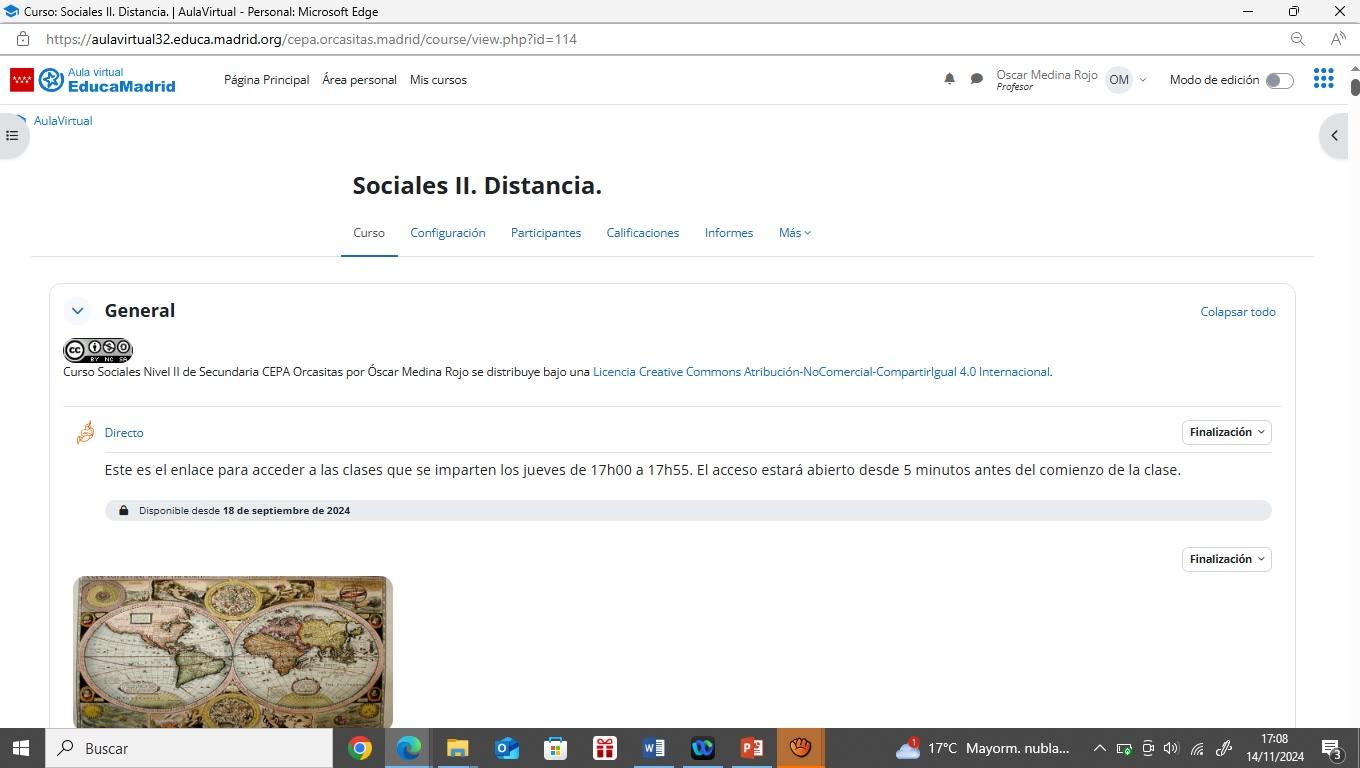Open File Explorer from the taskbar
Viewport: 1360px width, 768px height.
[x=457, y=748]
